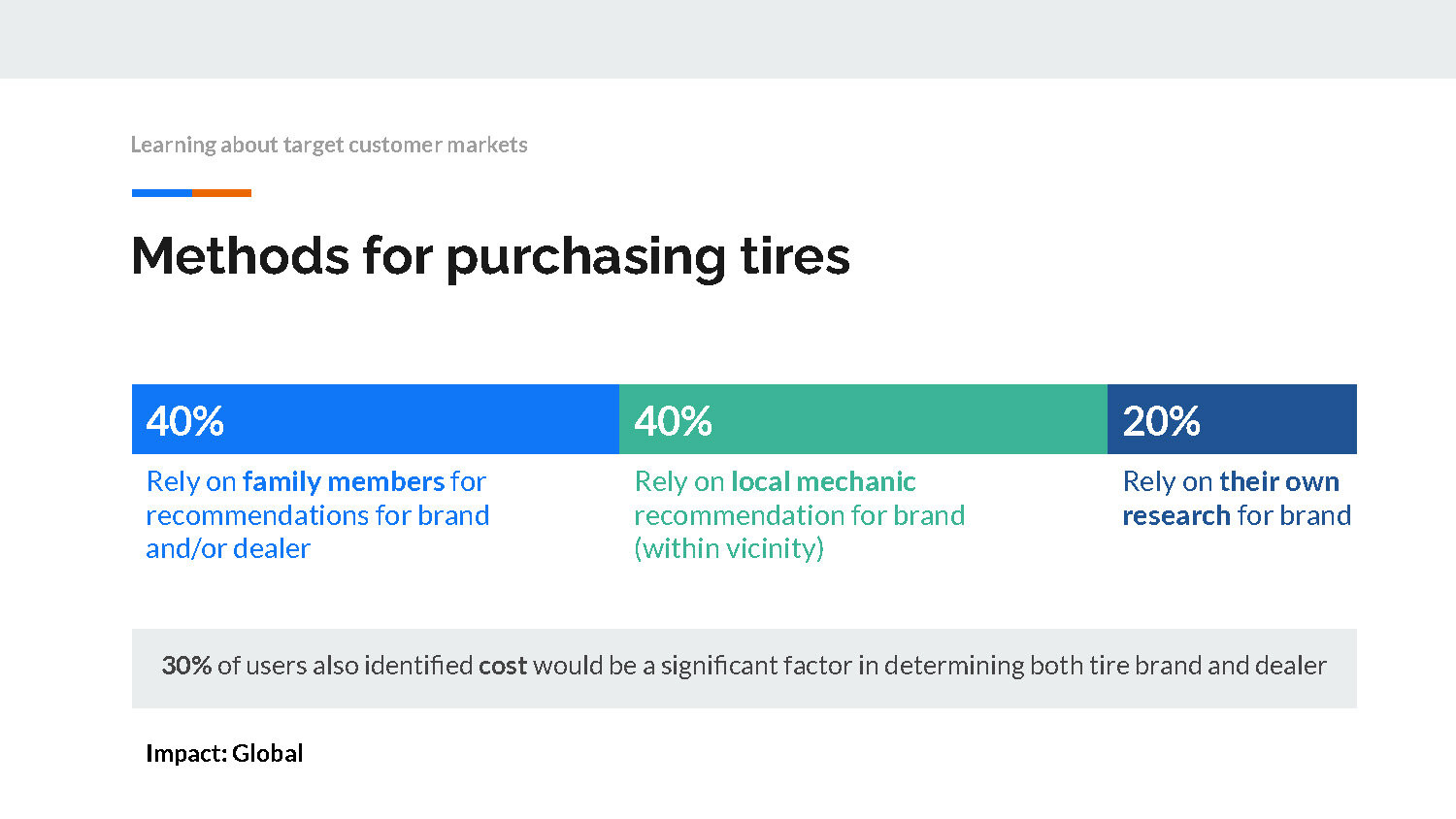Click the blue segment of the title underline

click(162, 193)
